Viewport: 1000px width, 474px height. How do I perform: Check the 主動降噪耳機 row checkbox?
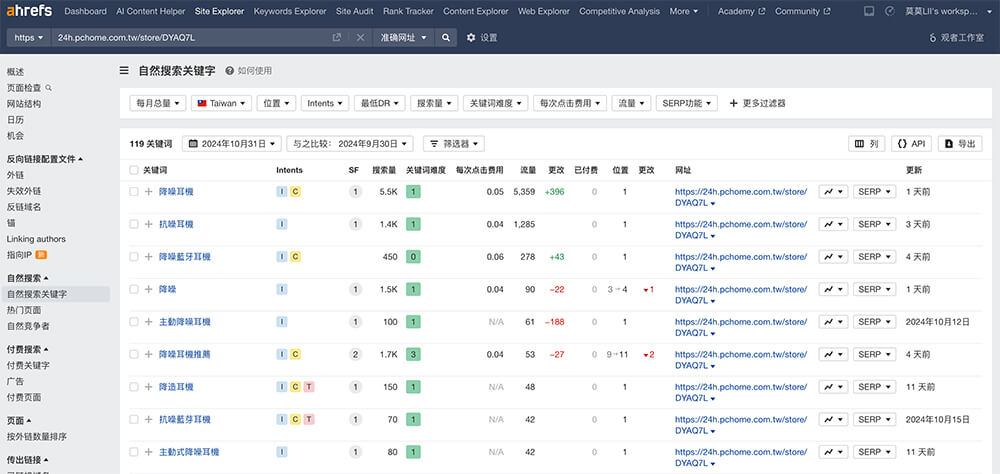pos(133,322)
